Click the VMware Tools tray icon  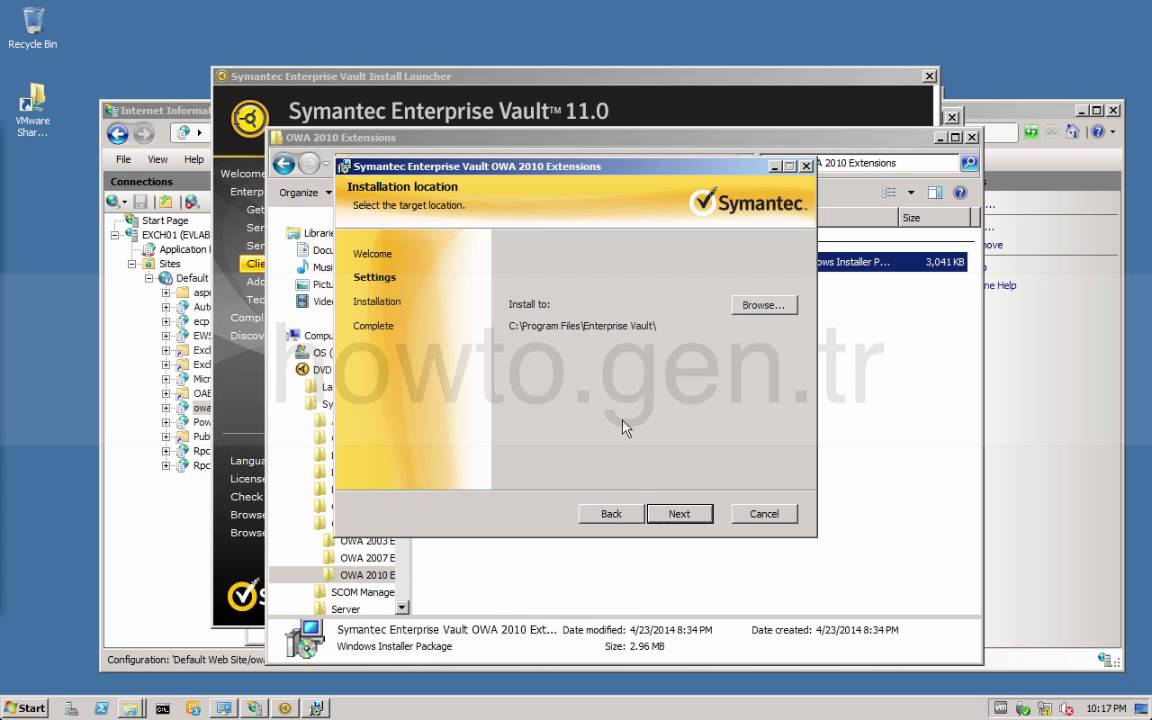pyautogui.click(x=1001, y=708)
